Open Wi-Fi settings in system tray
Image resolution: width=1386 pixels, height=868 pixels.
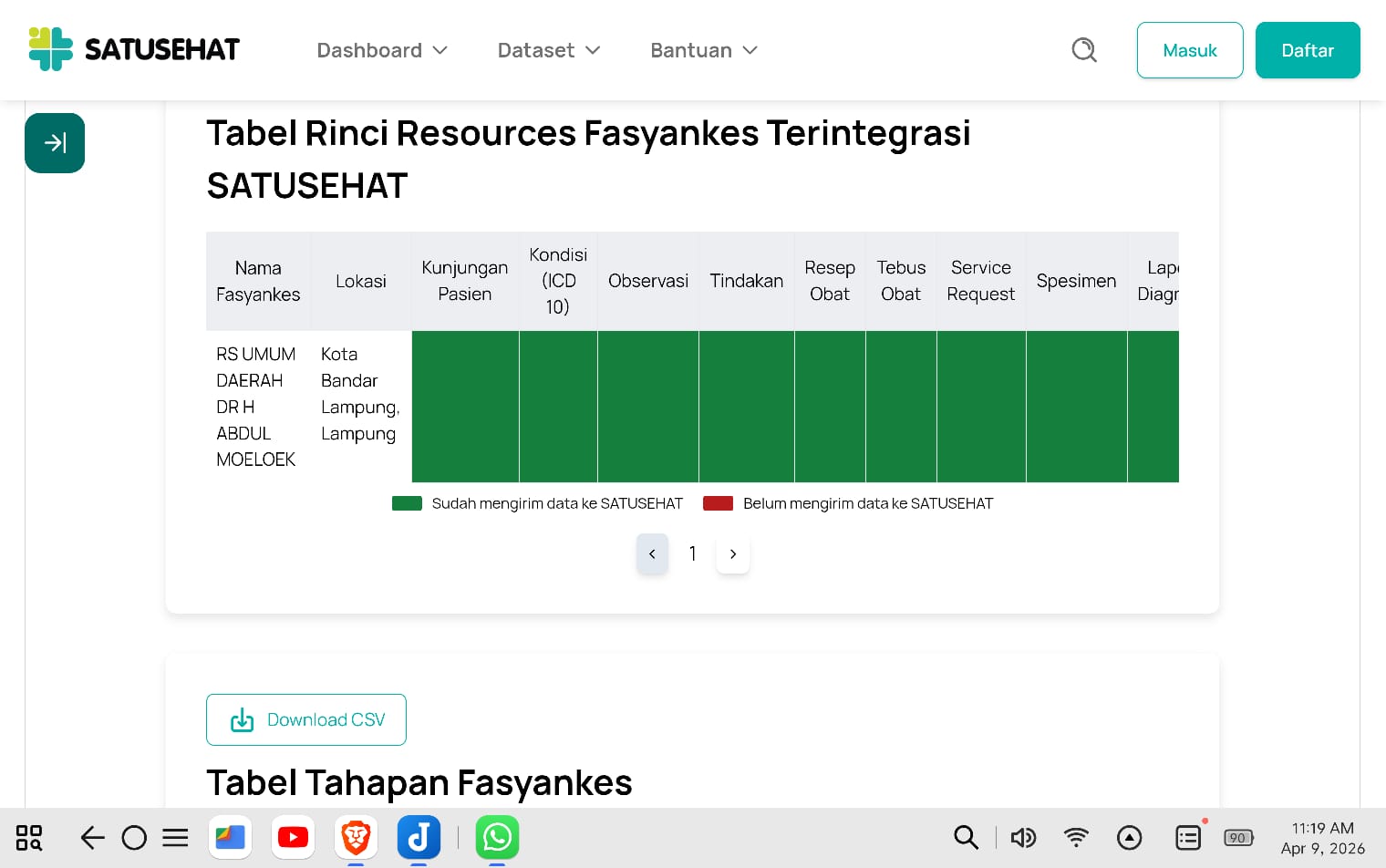1076,837
